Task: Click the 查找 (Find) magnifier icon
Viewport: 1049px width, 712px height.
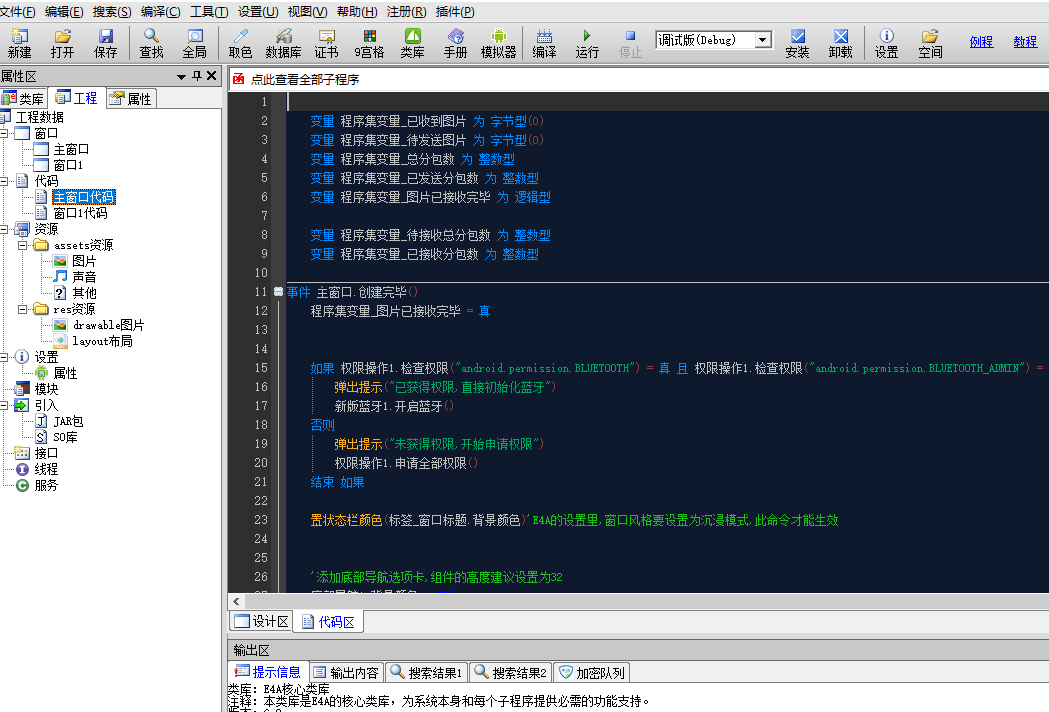Action: click(151, 43)
